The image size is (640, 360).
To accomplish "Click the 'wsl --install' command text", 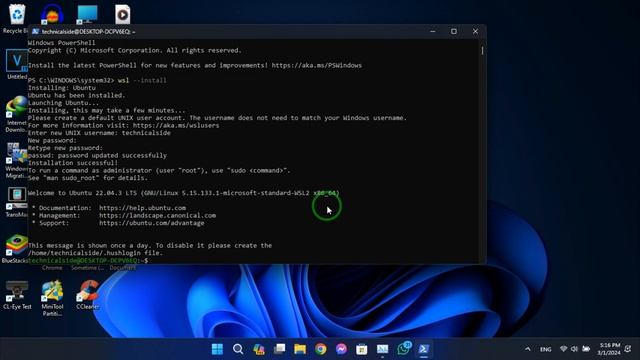I will click(x=142, y=80).
